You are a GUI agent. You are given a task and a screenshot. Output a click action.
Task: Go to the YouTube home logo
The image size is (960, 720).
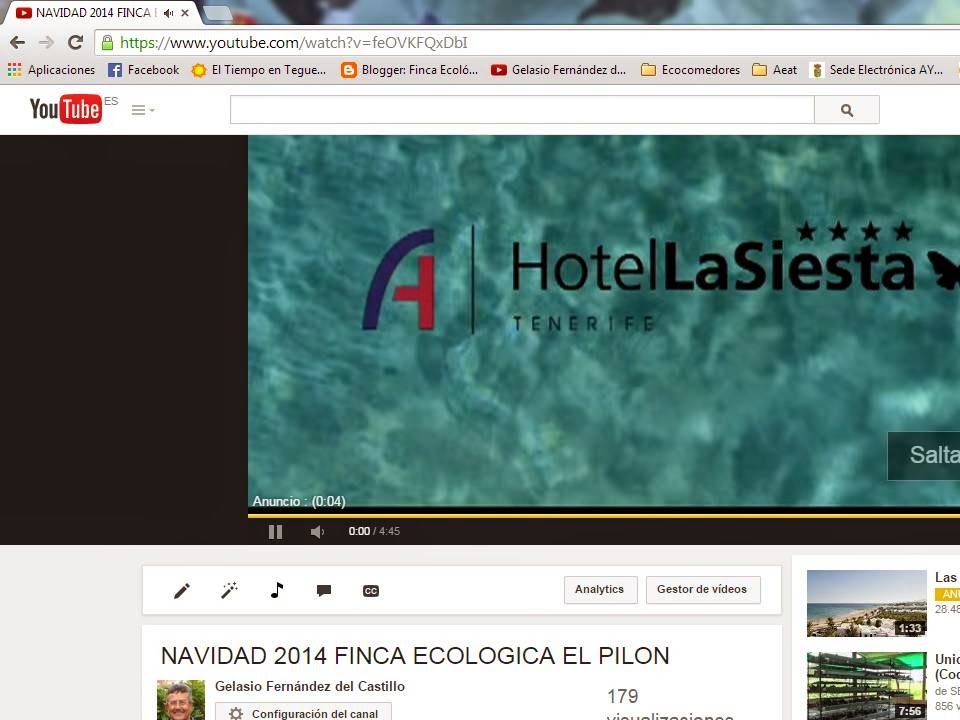(66, 109)
